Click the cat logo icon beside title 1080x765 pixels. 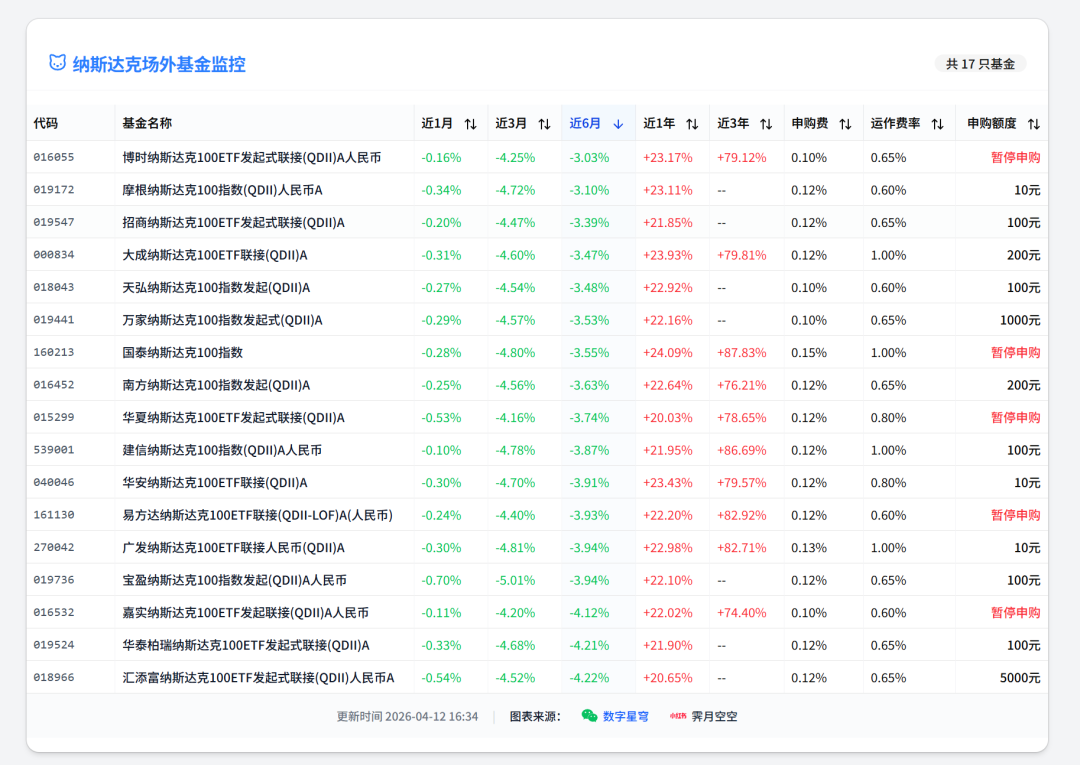[x=58, y=63]
